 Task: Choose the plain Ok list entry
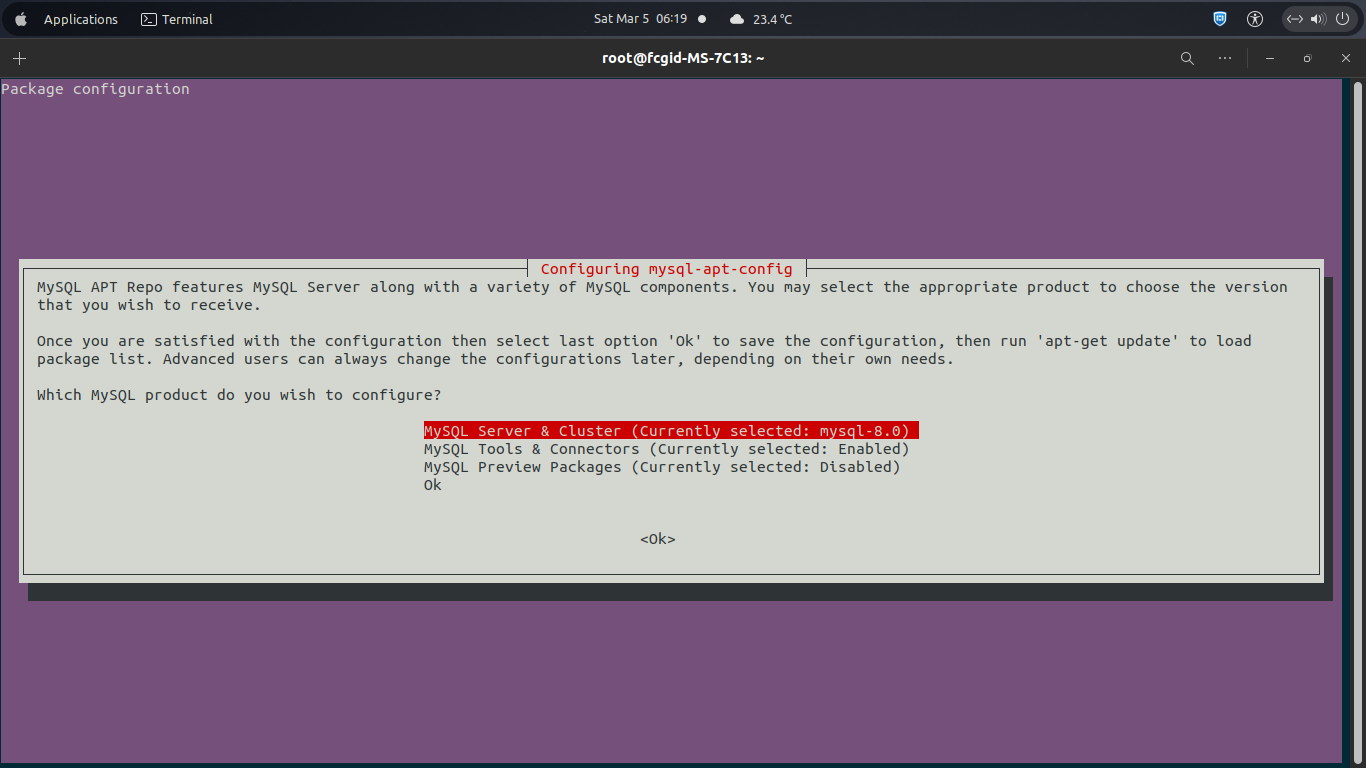click(x=433, y=485)
